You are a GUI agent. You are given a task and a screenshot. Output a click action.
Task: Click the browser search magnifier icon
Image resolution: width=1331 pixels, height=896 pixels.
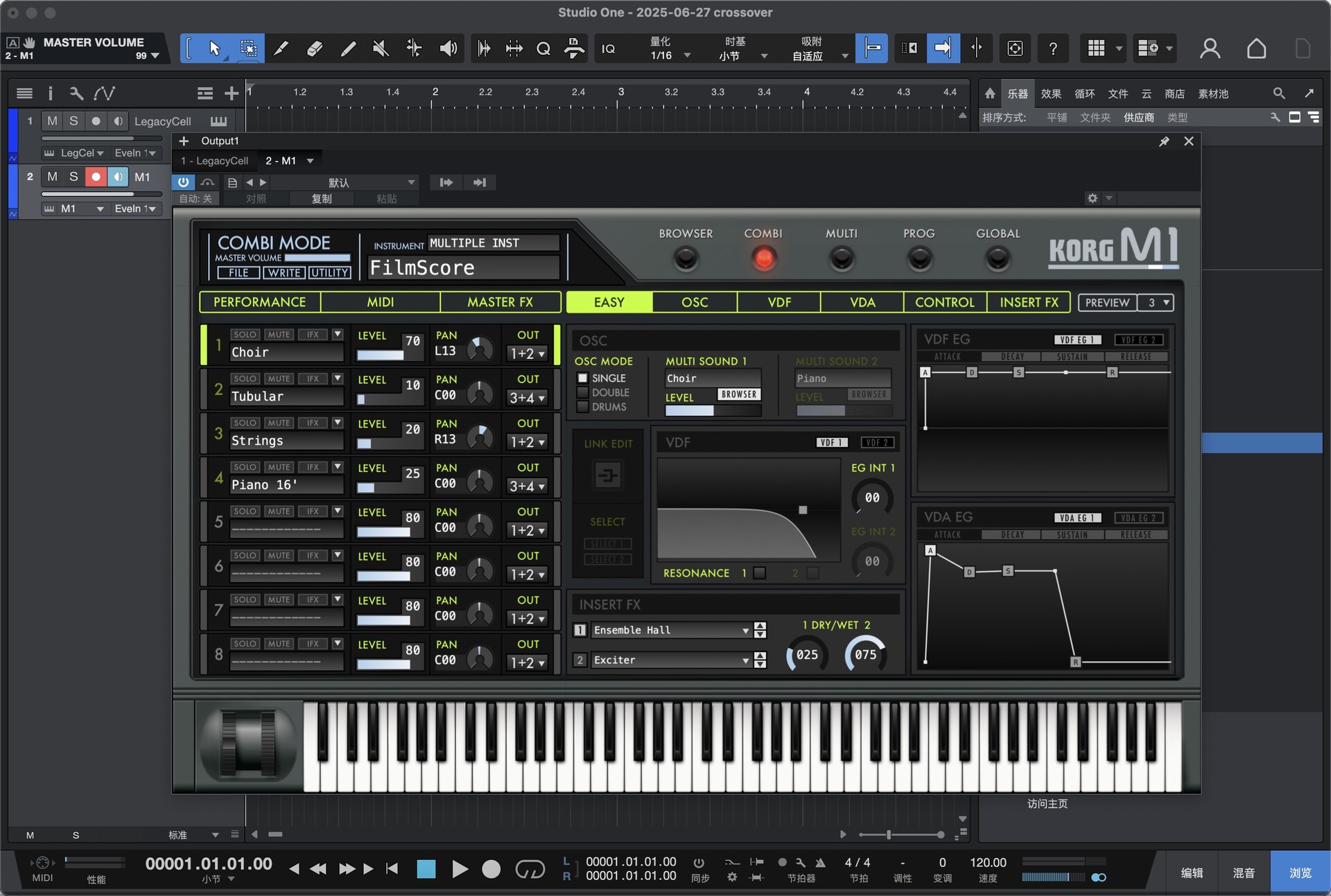1279,93
